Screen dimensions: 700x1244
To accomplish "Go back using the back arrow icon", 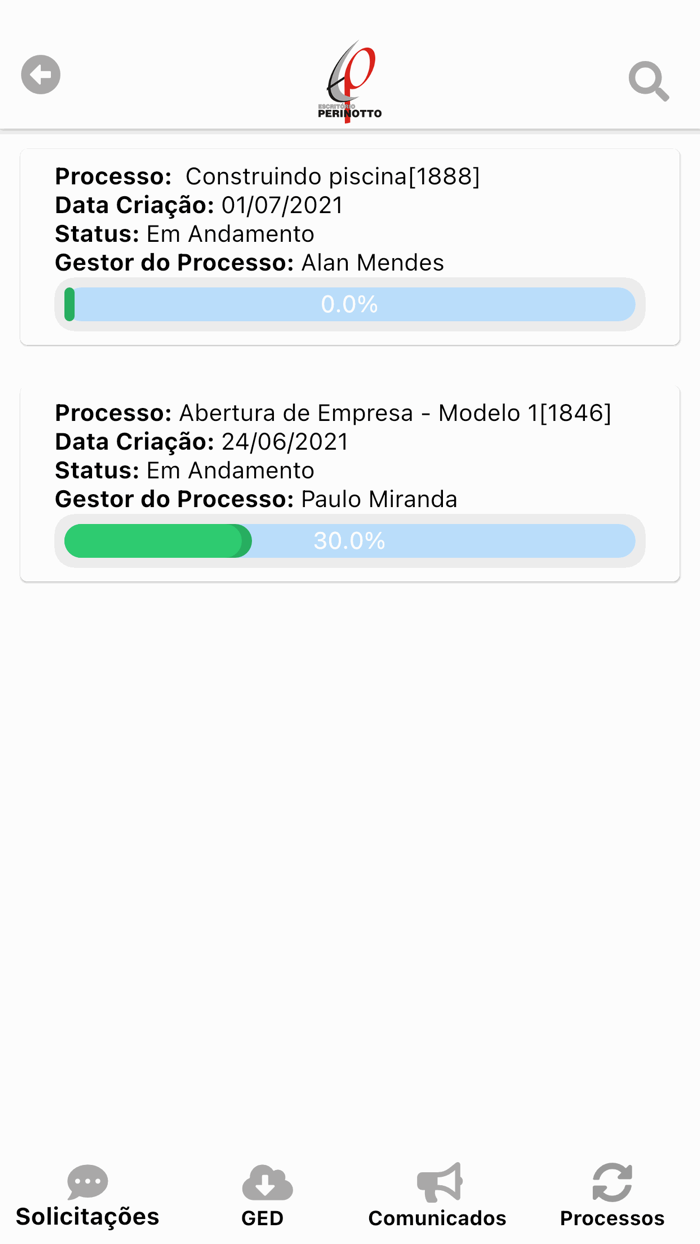I will click(40, 74).
